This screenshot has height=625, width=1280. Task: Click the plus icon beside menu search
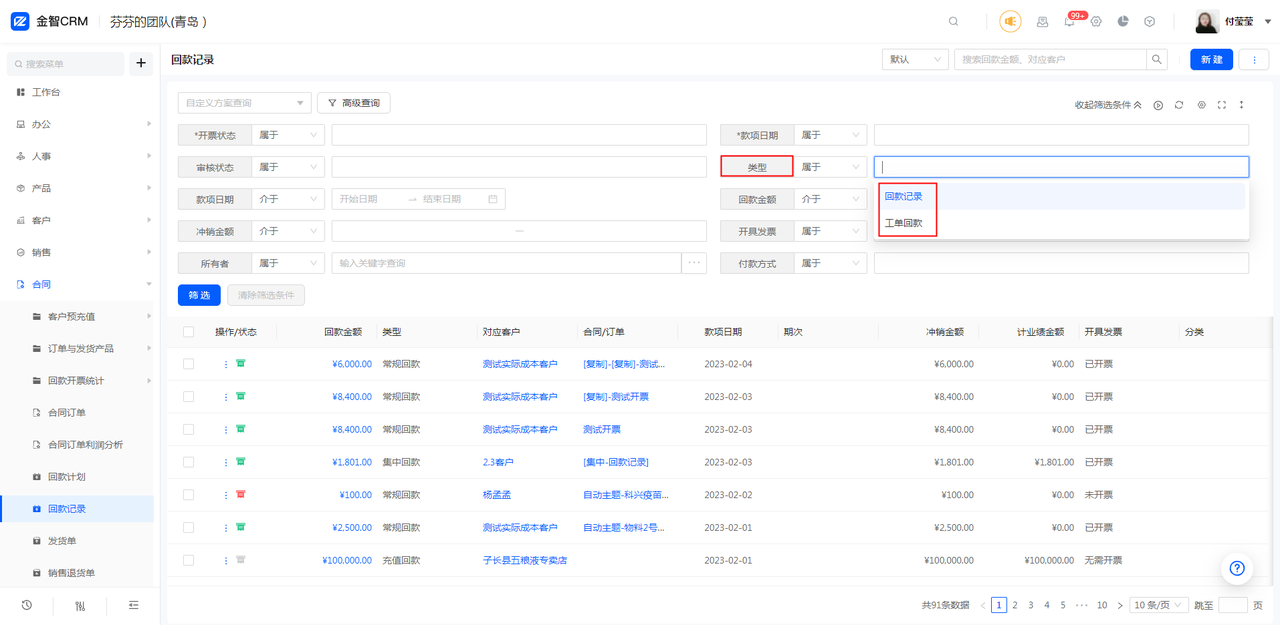pos(141,63)
